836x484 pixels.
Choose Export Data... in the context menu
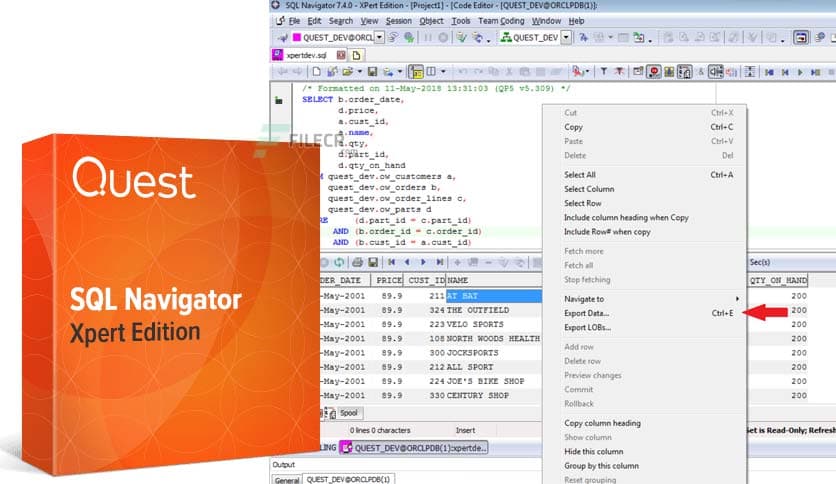(x=645, y=313)
